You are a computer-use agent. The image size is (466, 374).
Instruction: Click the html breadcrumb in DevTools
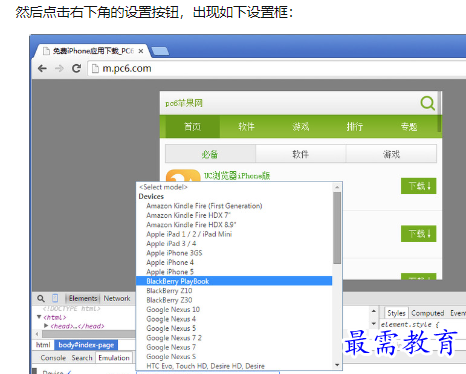pos(43,345)
